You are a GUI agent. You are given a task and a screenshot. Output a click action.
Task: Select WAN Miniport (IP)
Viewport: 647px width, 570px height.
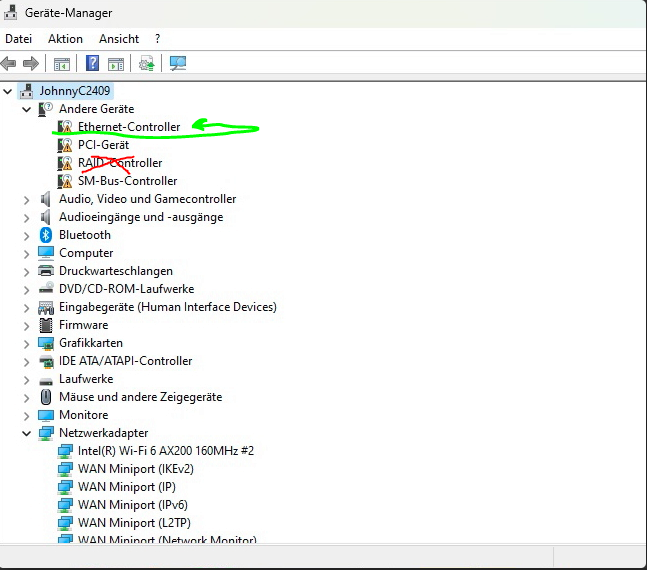point(127,487)
